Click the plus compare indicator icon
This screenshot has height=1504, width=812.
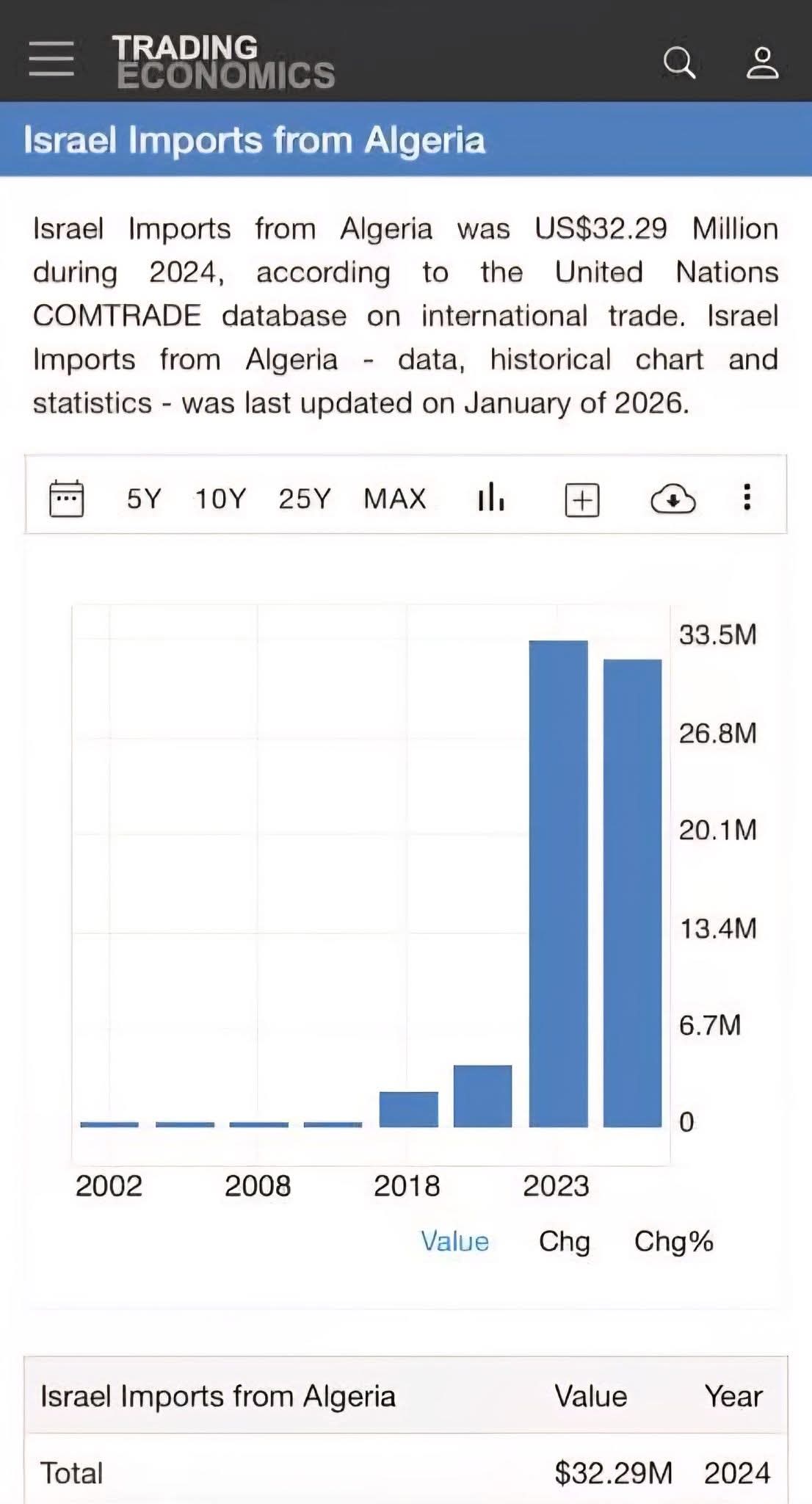tap(582, 500)
